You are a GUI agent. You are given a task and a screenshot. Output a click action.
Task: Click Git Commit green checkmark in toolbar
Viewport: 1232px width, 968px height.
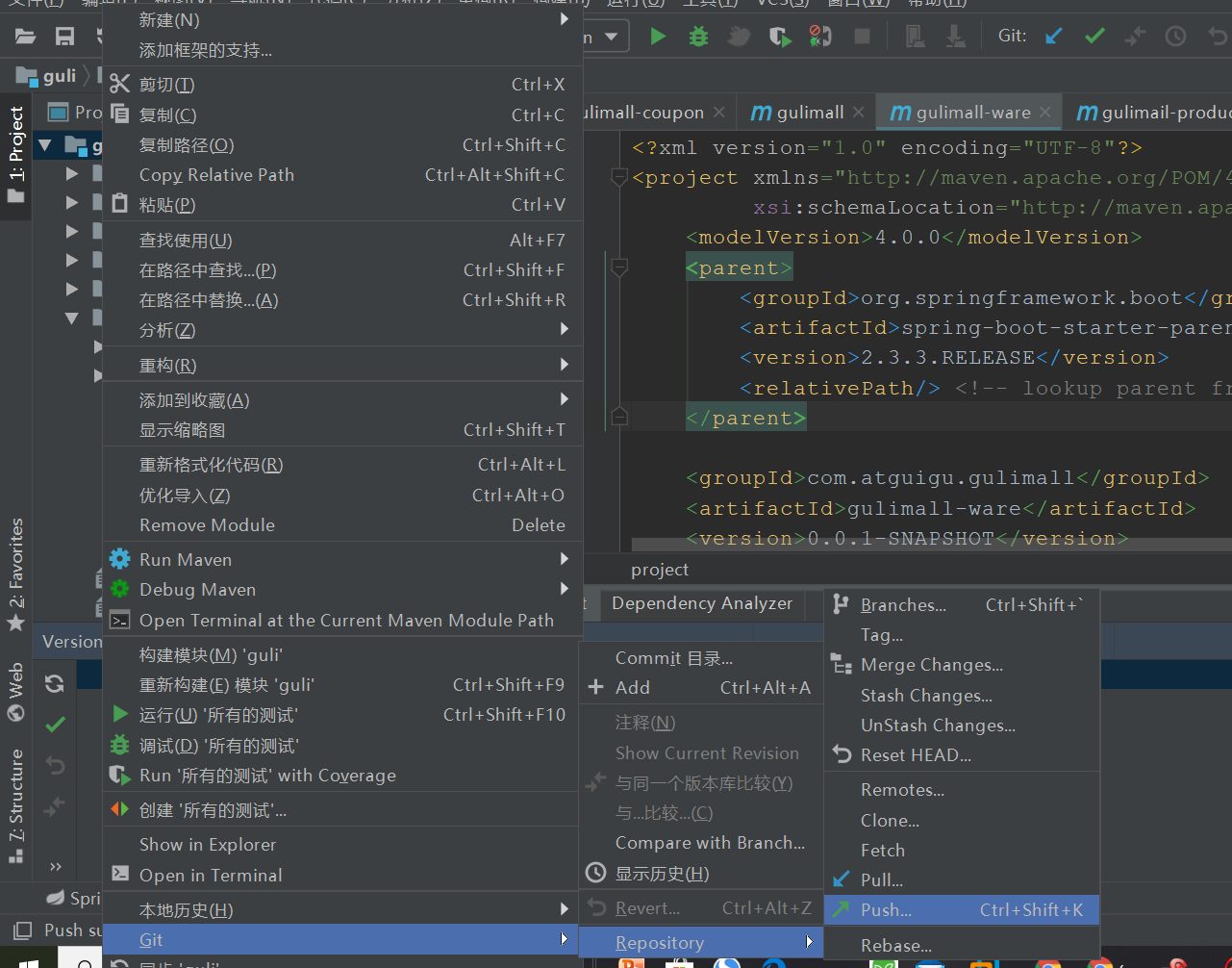(x=1094, y=37)
